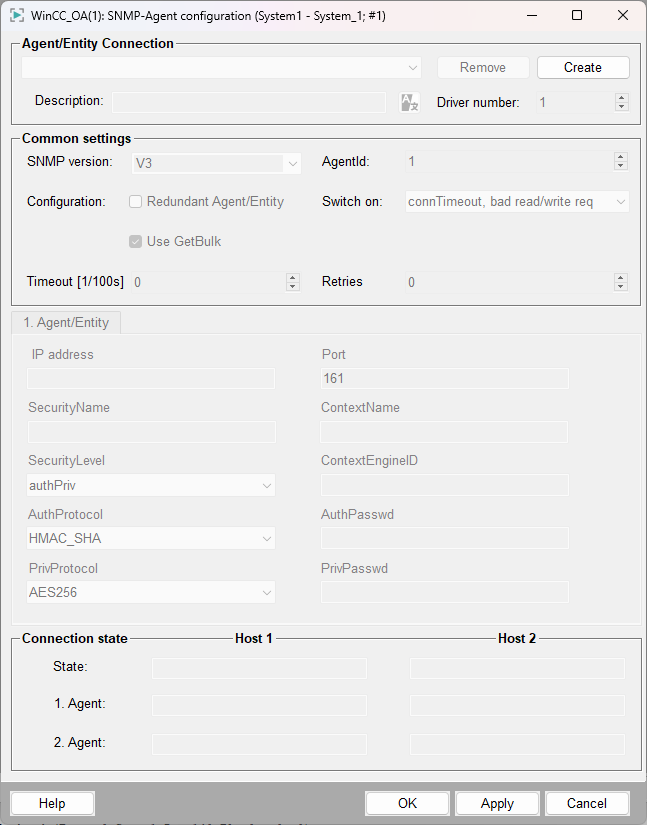Click the WinCC OA title bar icon
647x825 pixels.
[17, 16]
